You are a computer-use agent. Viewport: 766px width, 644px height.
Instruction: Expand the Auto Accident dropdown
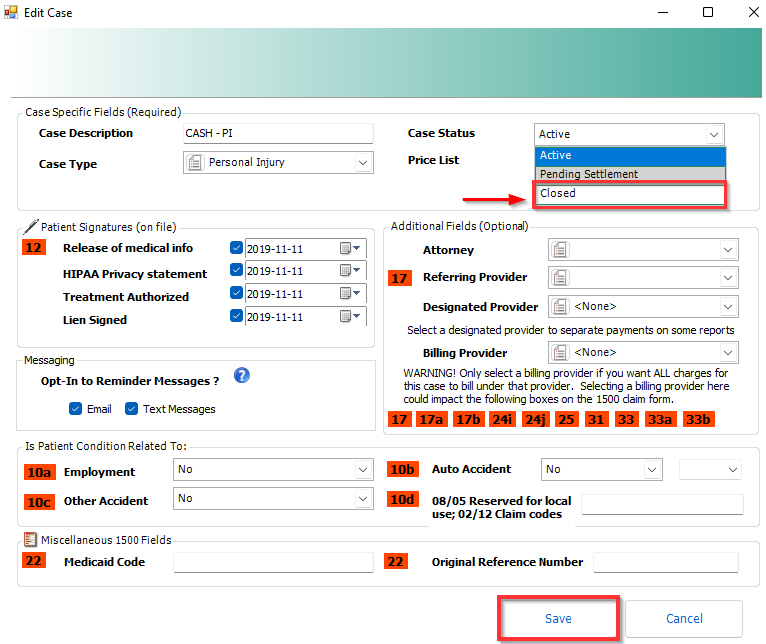click(x=652, y=469)
